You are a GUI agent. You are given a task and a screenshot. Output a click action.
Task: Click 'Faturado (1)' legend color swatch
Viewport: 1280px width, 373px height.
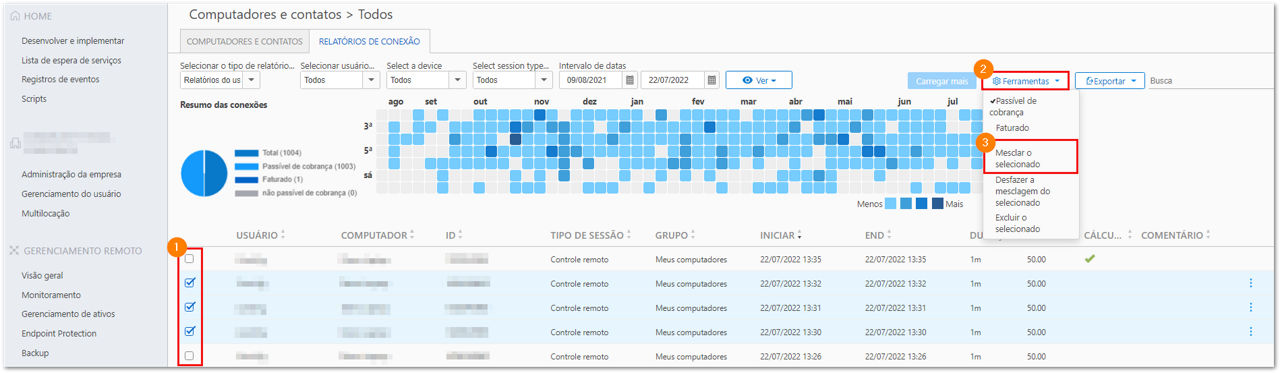[x=246, y=179]
